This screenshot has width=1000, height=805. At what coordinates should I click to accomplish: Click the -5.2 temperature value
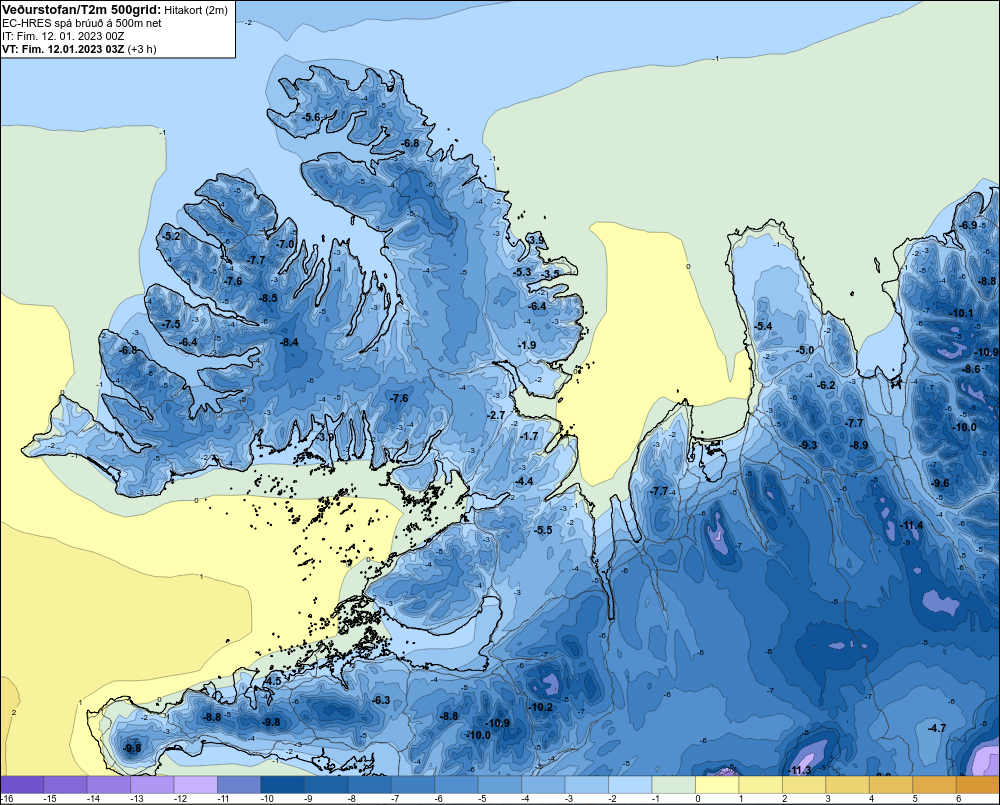pos(171,237)
